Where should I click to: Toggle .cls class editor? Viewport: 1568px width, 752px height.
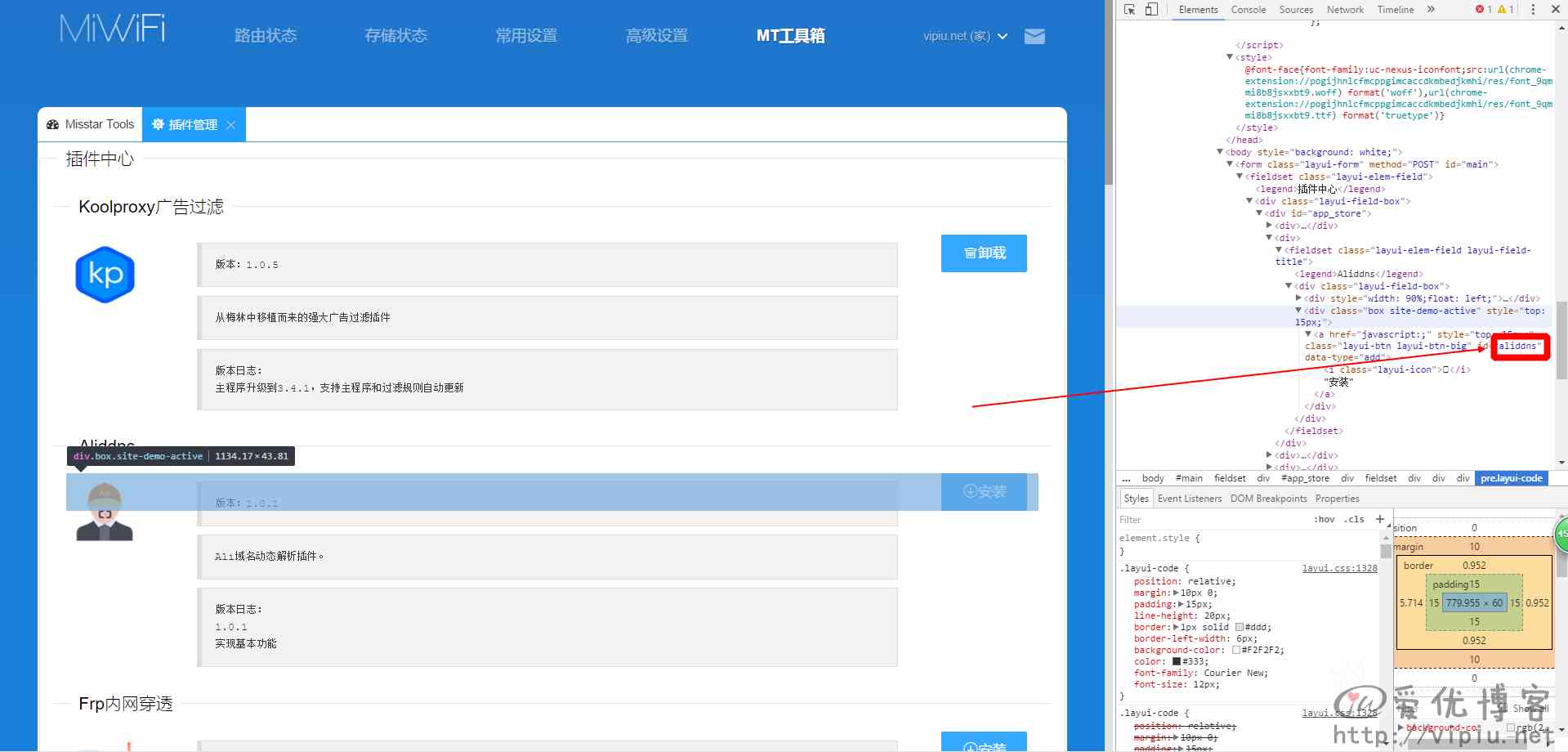pos(1355,519)
